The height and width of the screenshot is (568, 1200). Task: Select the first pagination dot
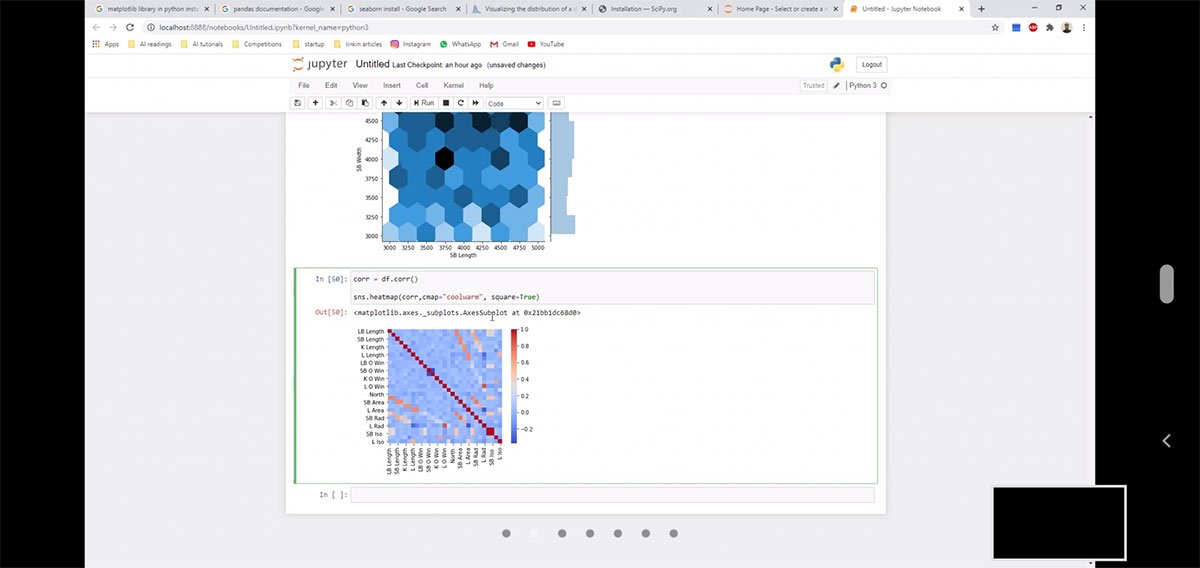[506, 533]
